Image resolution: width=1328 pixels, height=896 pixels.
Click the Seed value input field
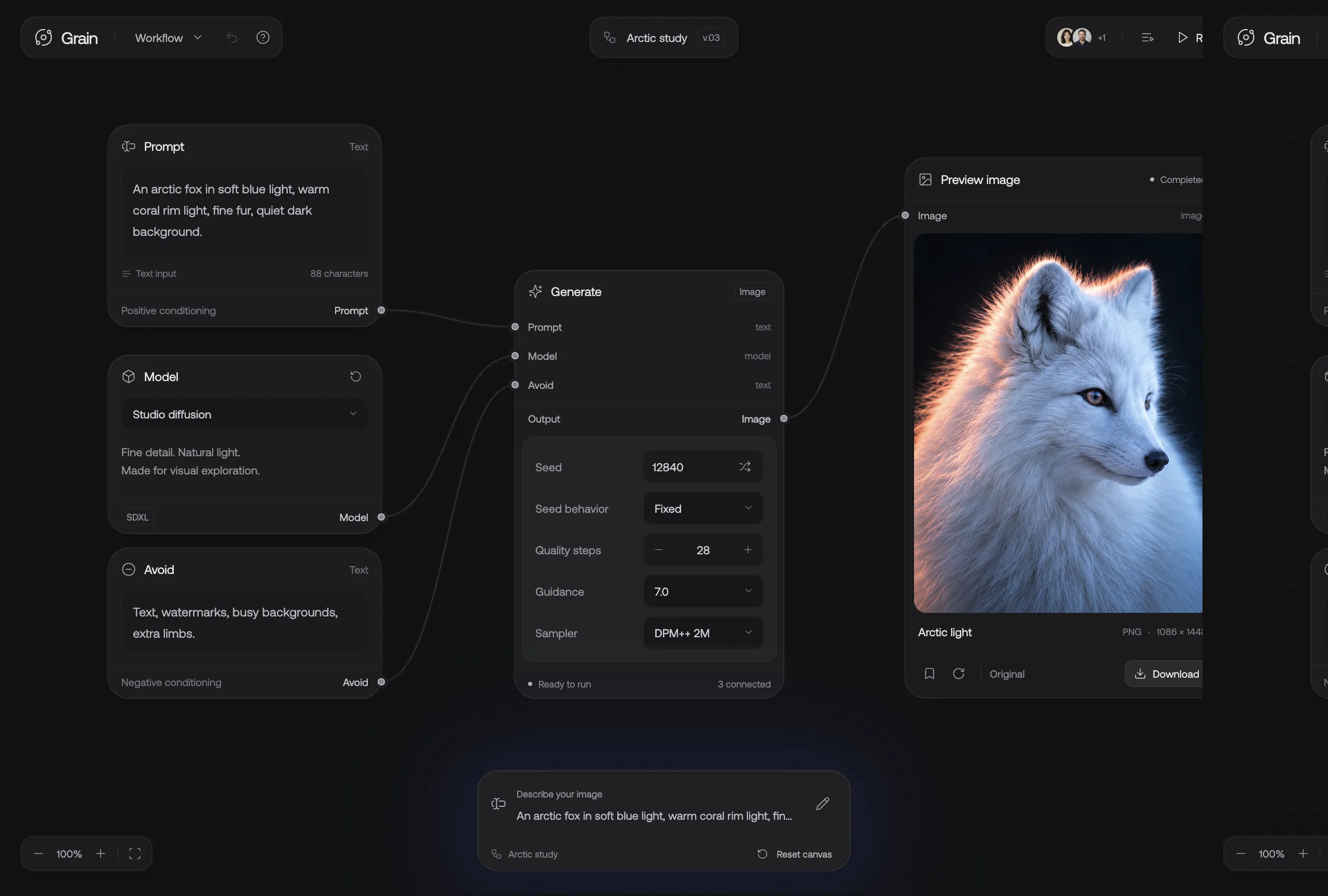tap(703, 467)
